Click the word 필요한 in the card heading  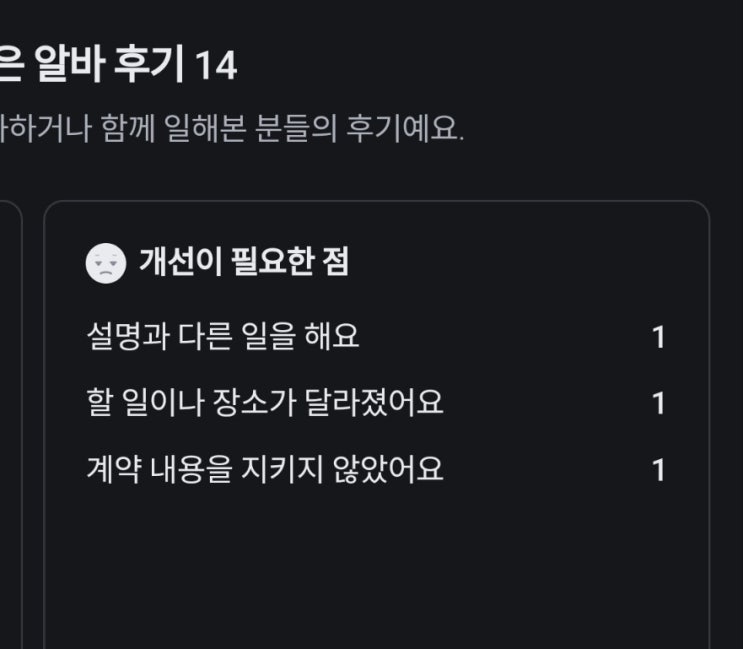[273, 262]
